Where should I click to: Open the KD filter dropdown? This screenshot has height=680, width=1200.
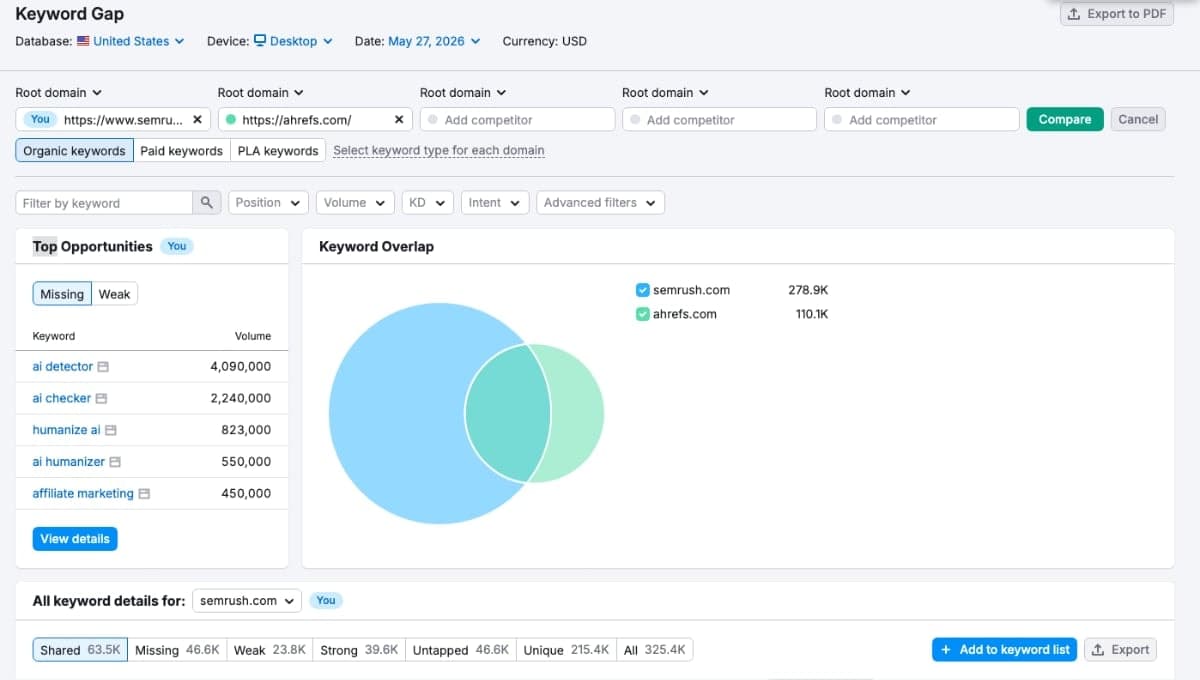pyautogui.click(x=428, y=203)
